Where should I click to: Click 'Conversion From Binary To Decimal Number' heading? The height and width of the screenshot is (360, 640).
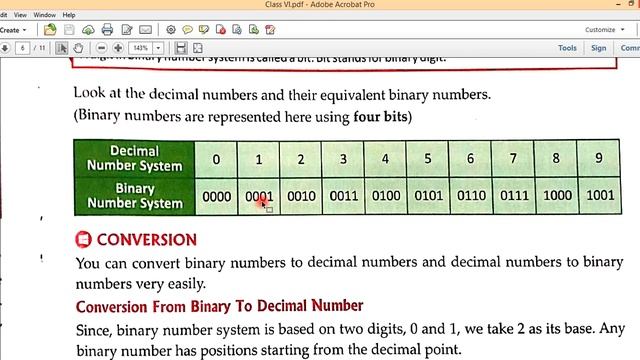pos(219,306)
